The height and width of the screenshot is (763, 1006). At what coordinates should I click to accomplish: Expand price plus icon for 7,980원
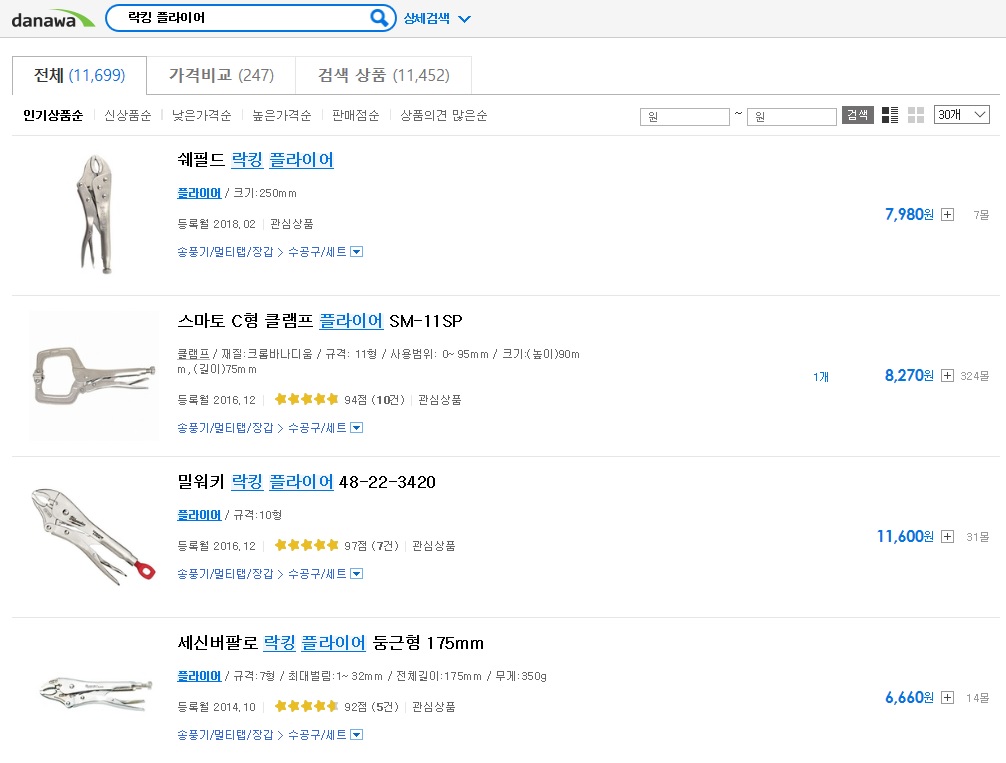point(947,214)
